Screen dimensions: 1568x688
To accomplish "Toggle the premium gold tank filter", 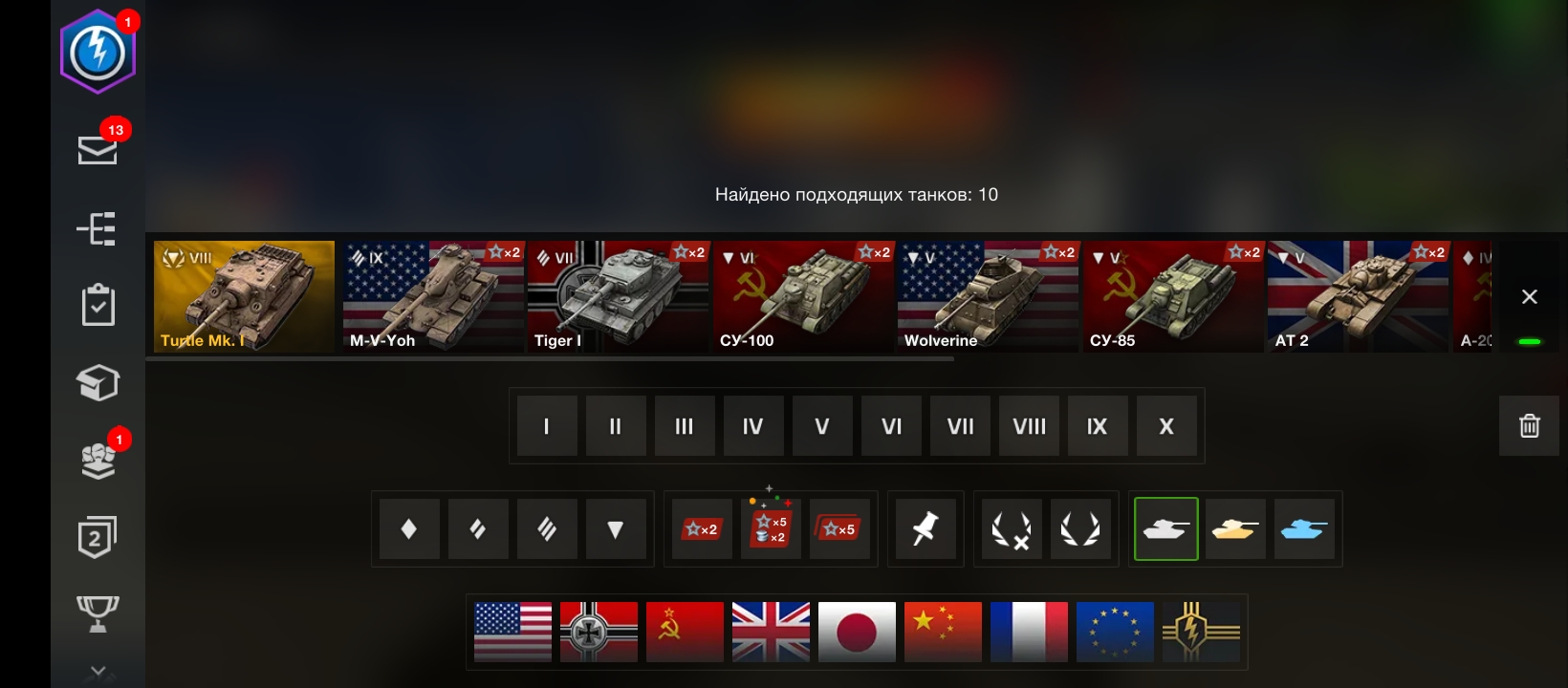I will pyautogui.click(x=1235, y=528).
